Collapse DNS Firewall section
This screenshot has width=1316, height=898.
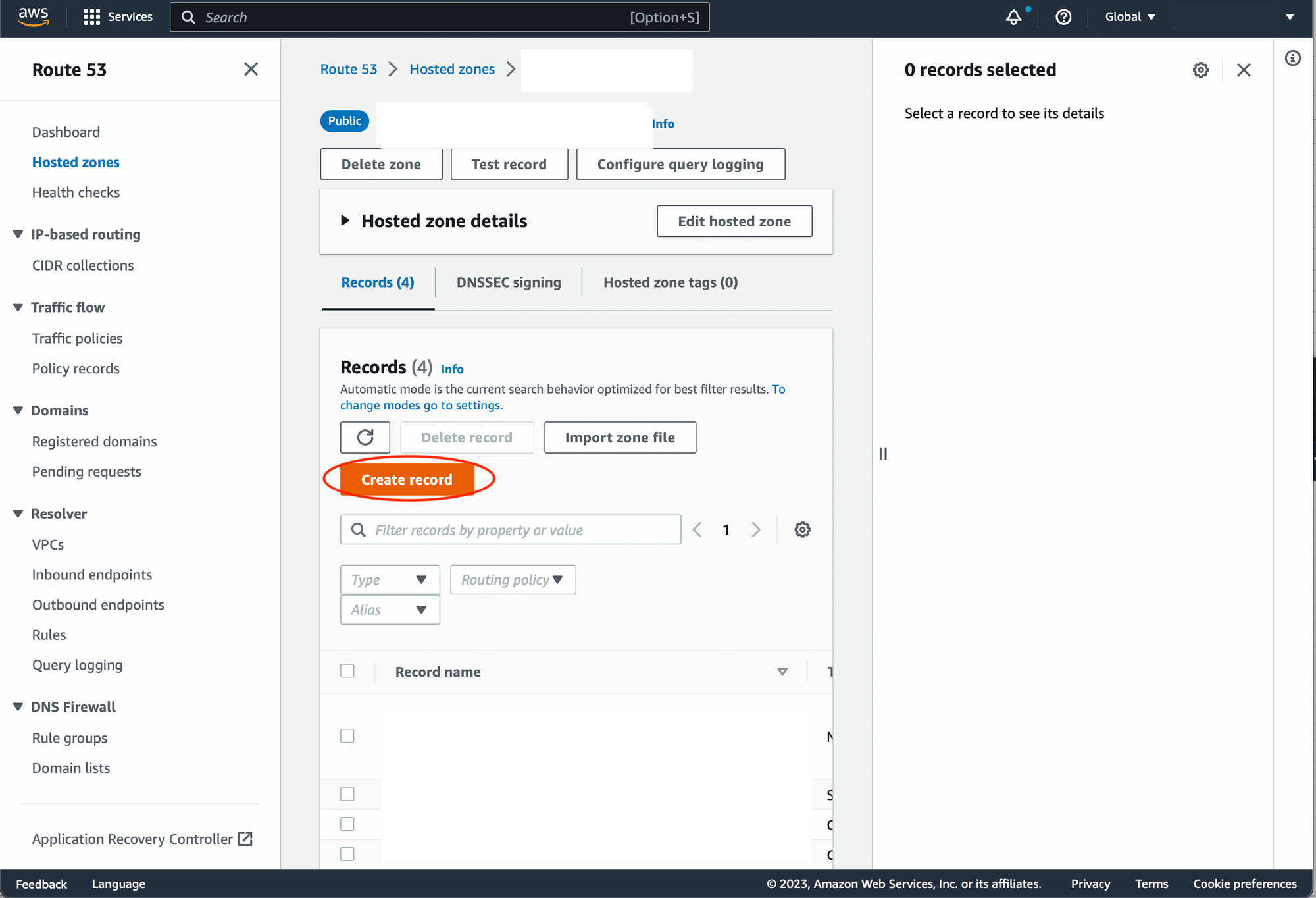(x=18, y=707)
